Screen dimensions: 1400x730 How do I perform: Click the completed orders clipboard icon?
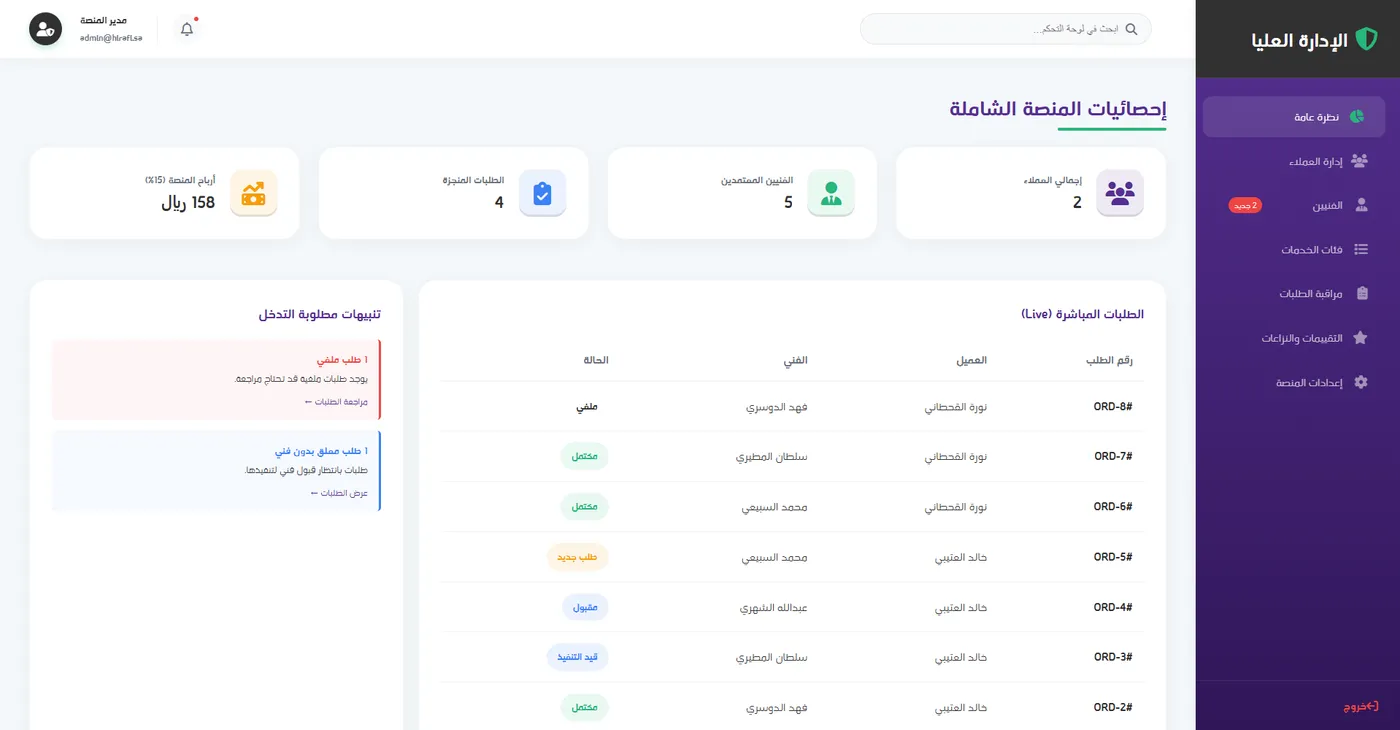542,193
